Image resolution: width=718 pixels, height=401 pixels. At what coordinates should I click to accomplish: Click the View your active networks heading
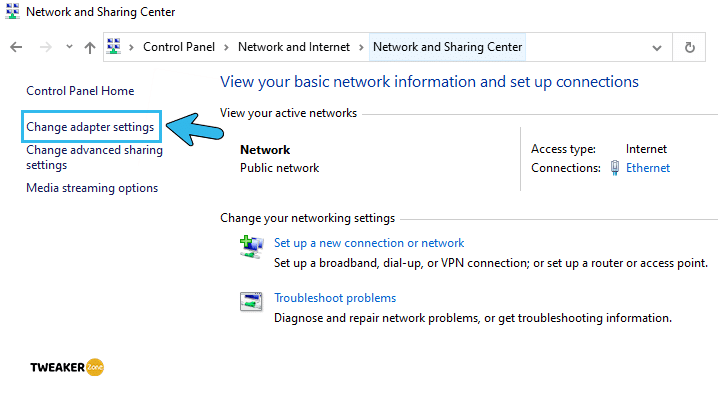[x=288, y=113]
